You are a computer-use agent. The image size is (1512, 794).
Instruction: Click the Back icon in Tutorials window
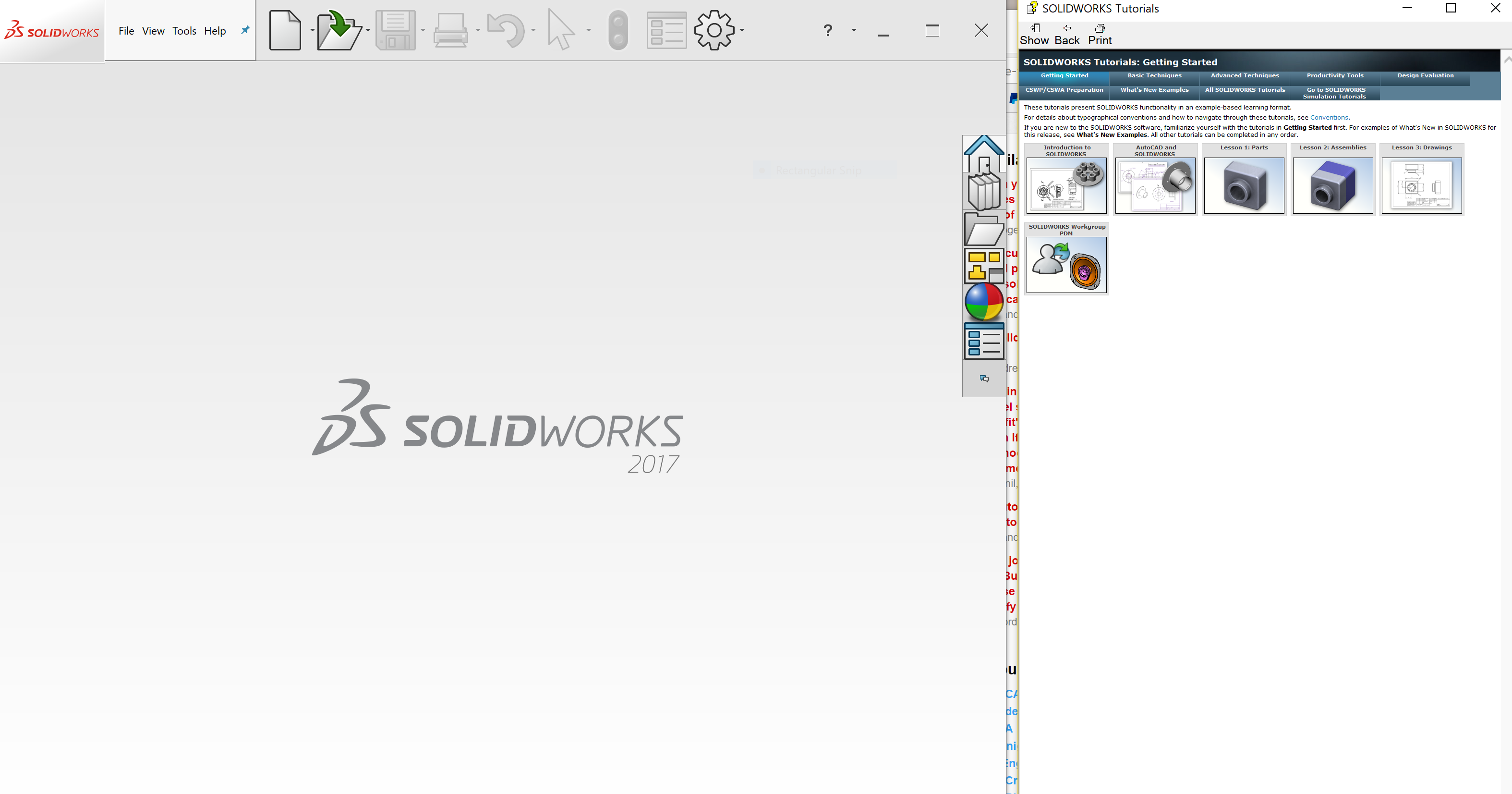coord(1066,35)
